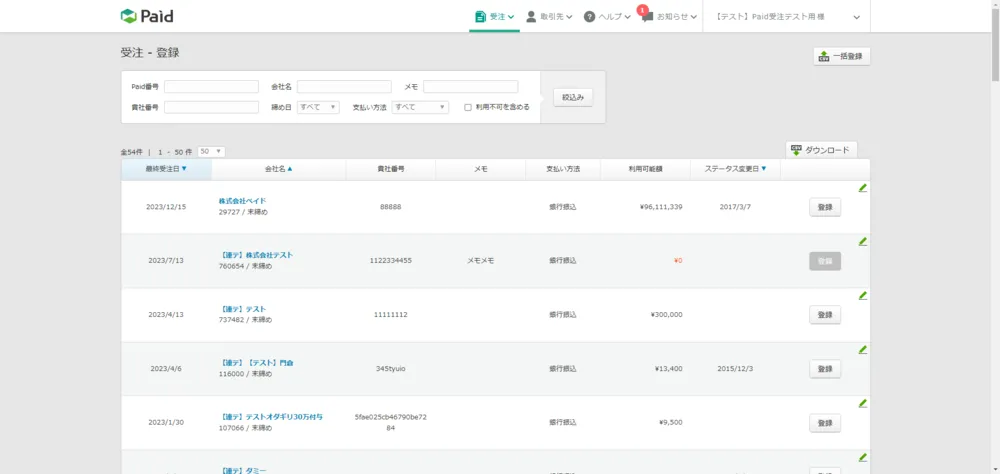Edit the 株式会社ペイド row with pencil icon
This screenshot has width=1000, height=474.
pyautogui.click(x=863, y=188)
